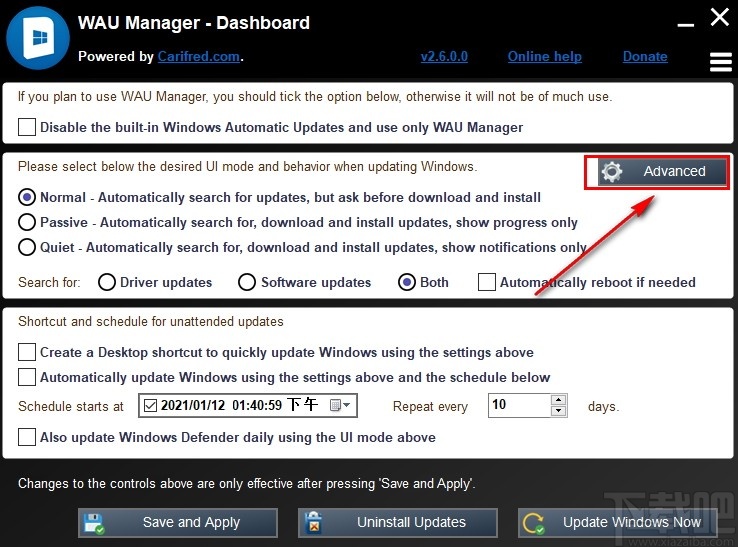Tick Disable built-in Windows Automatic Updates checkbox
The width and height of the screenshot is (738, 547).
[x=27, y=127]
